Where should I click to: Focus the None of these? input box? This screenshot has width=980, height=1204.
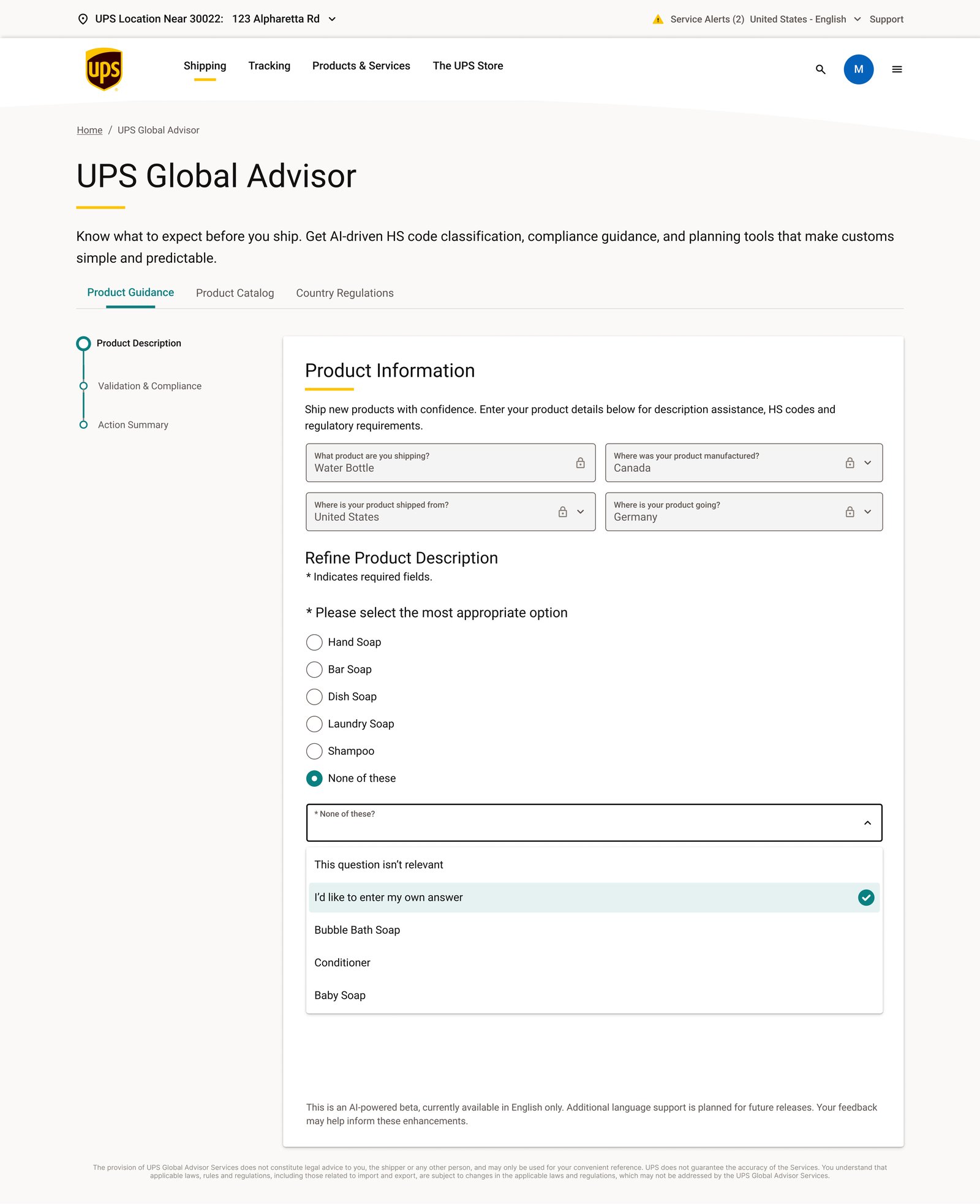tap(594, 823)
